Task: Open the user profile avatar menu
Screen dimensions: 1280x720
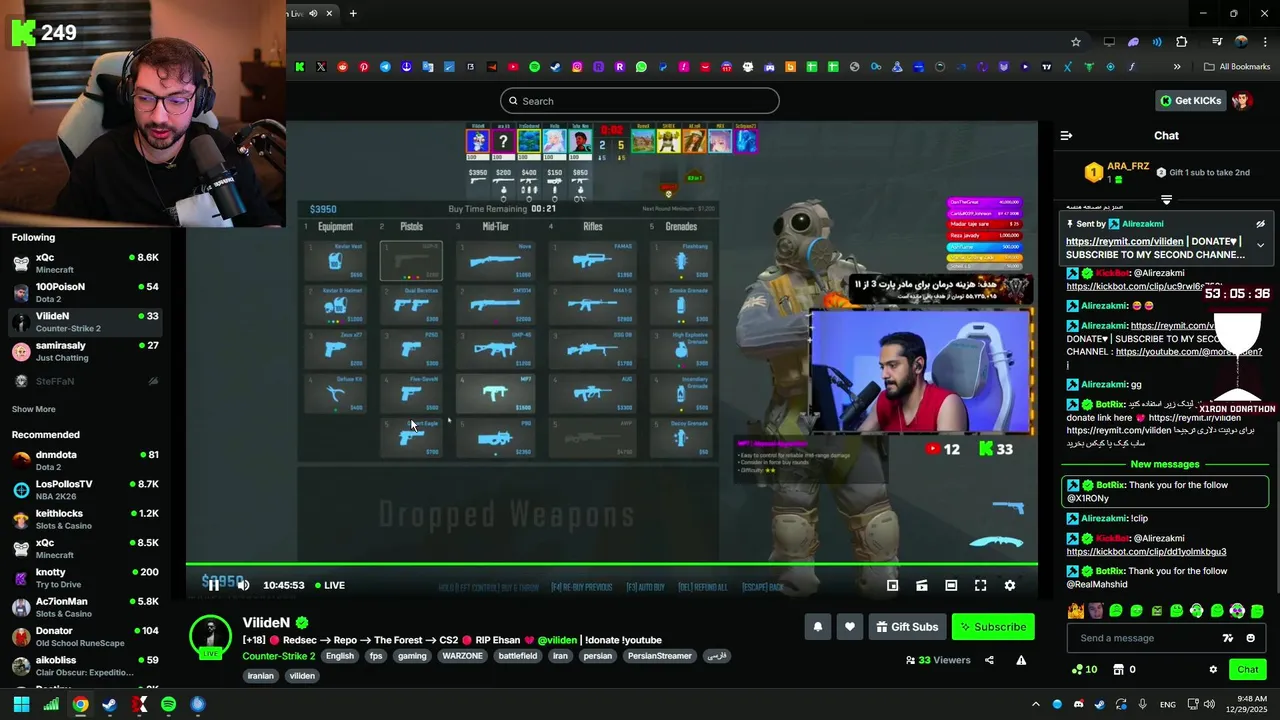Action: (1242, 101)
